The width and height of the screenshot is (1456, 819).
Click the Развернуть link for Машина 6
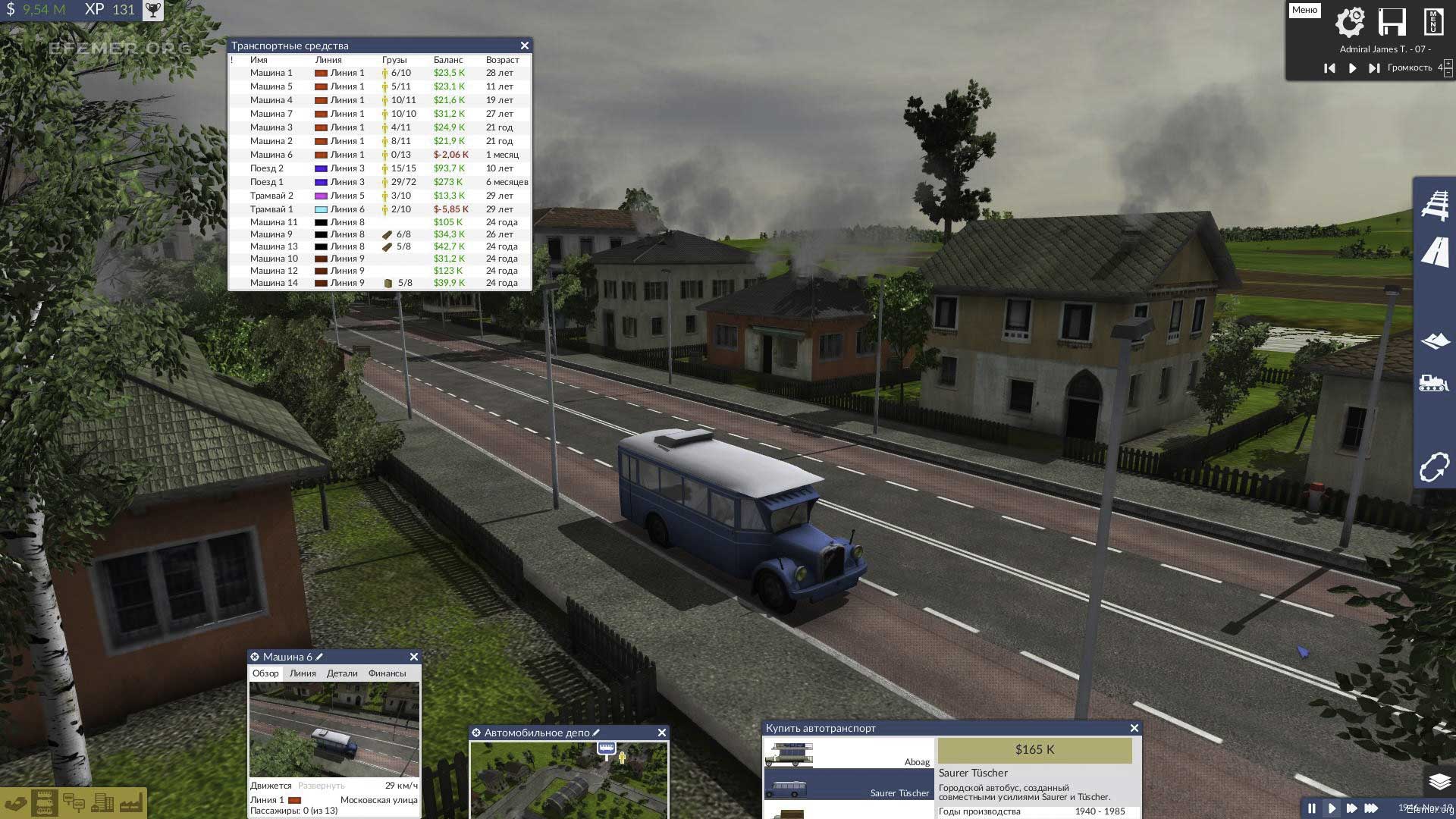click(322, 786)
